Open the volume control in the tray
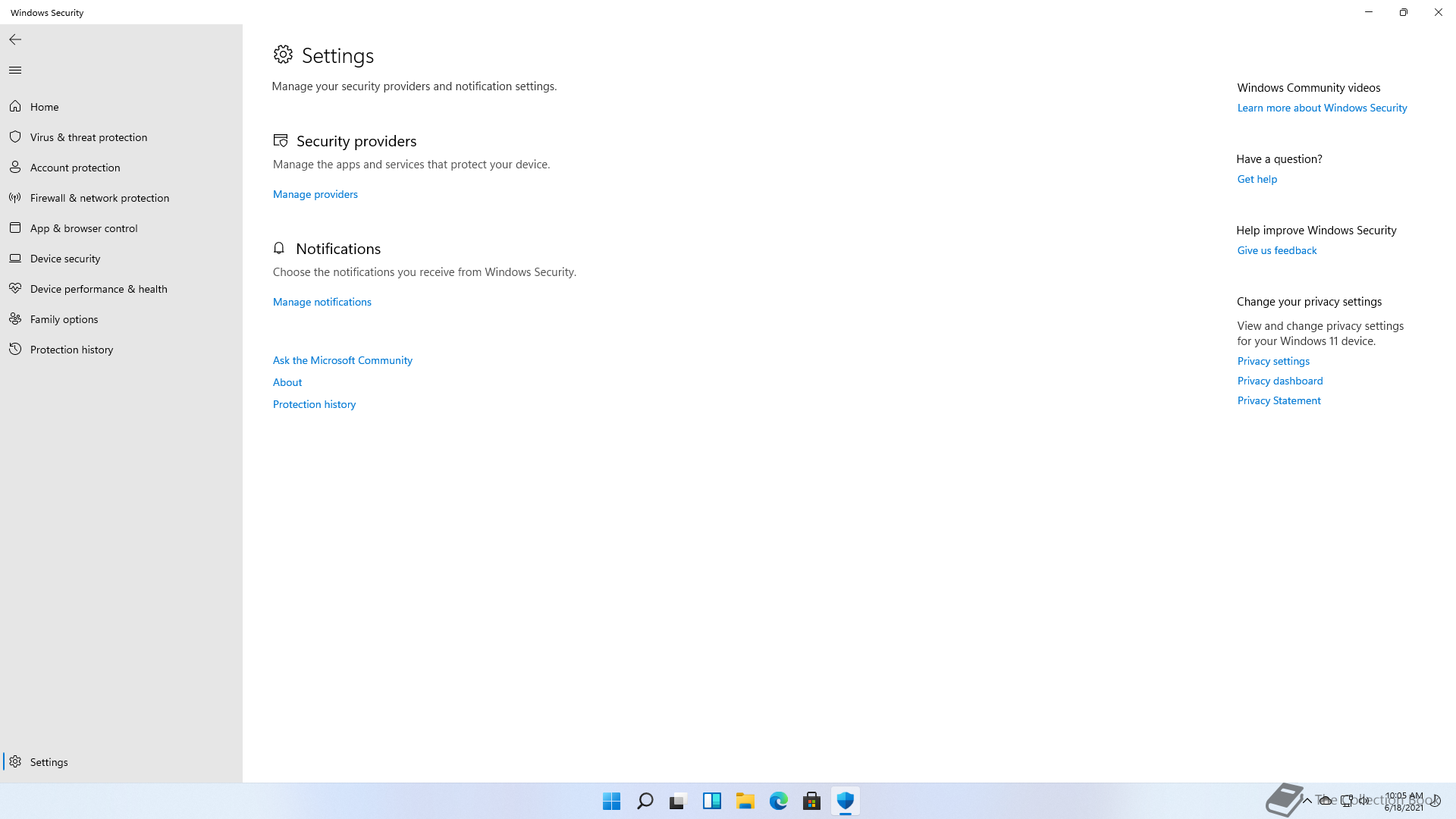Viewport: 1456px width, 819px height. click(1364, 801)
